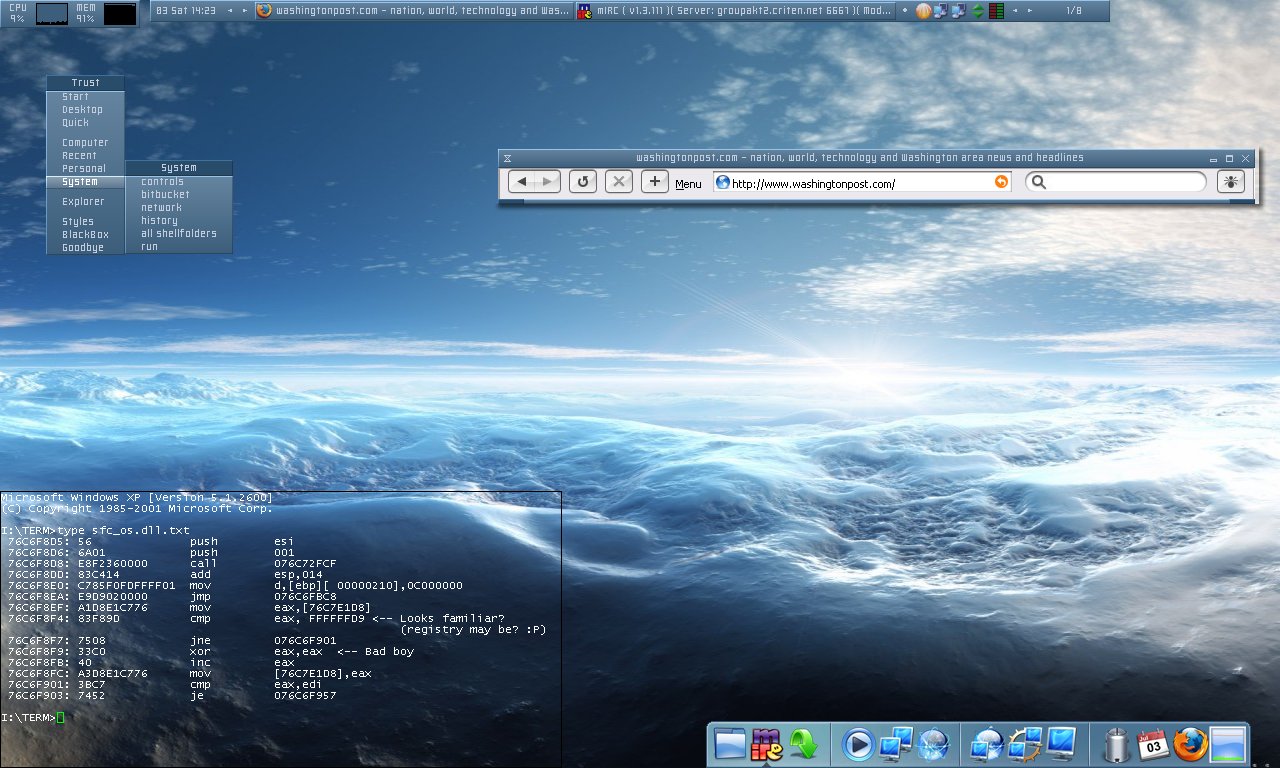Click the spider icon in browser toolbar

1230,182
